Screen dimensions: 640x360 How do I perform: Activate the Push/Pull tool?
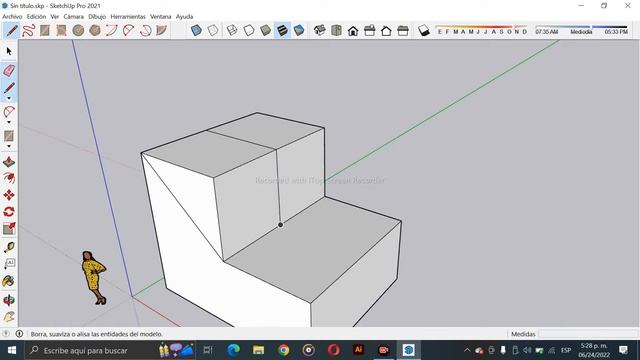tap(9, 162)
